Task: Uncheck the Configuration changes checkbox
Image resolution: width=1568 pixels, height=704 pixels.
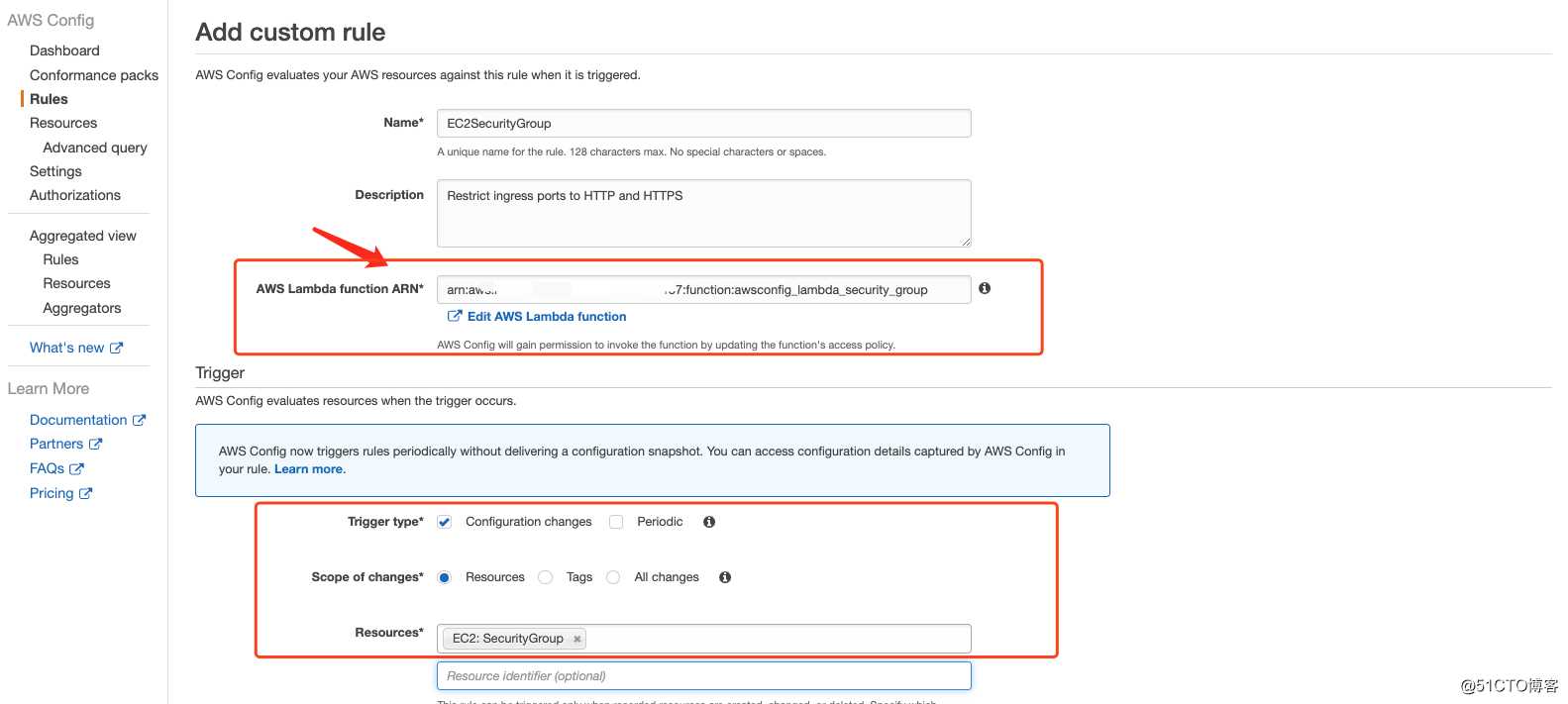Action: [x=445, y=522]
